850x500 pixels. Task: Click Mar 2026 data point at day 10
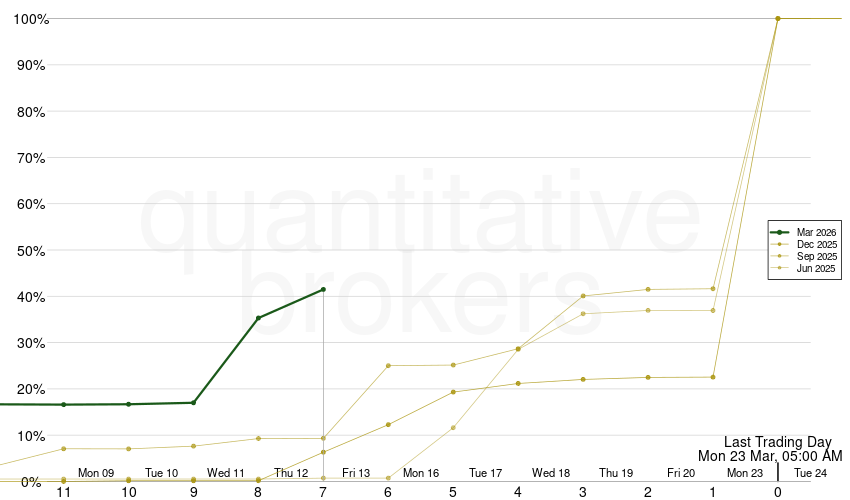(128, 404)
